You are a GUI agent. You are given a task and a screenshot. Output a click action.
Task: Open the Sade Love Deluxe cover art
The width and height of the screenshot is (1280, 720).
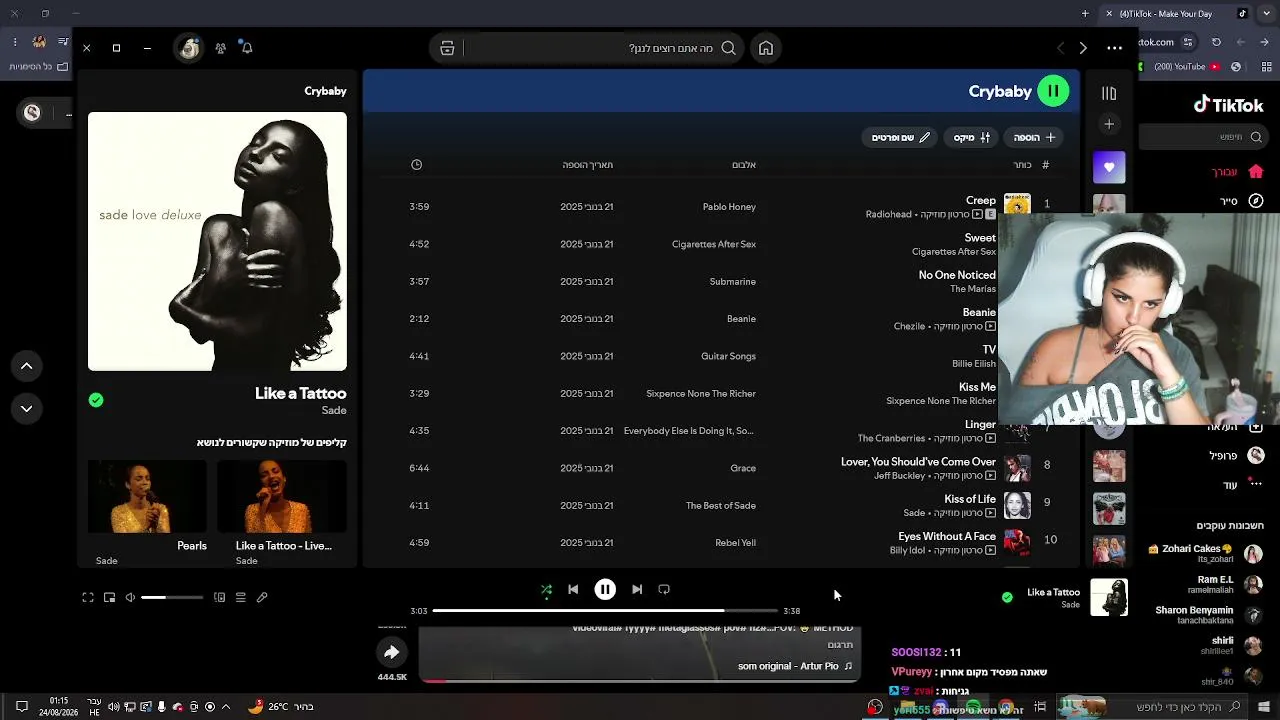point(217,241)
